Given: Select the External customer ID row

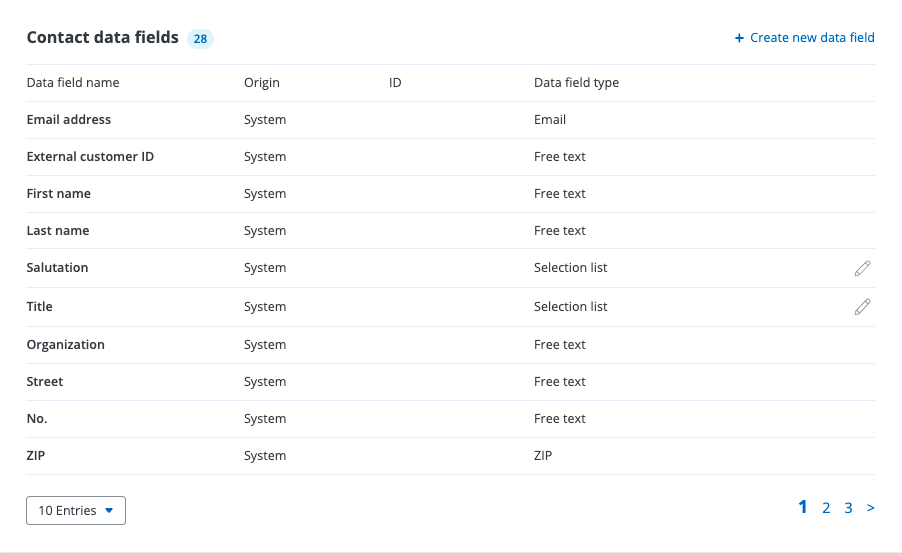Looking at the screenshot, I should (x=90, y=157).
